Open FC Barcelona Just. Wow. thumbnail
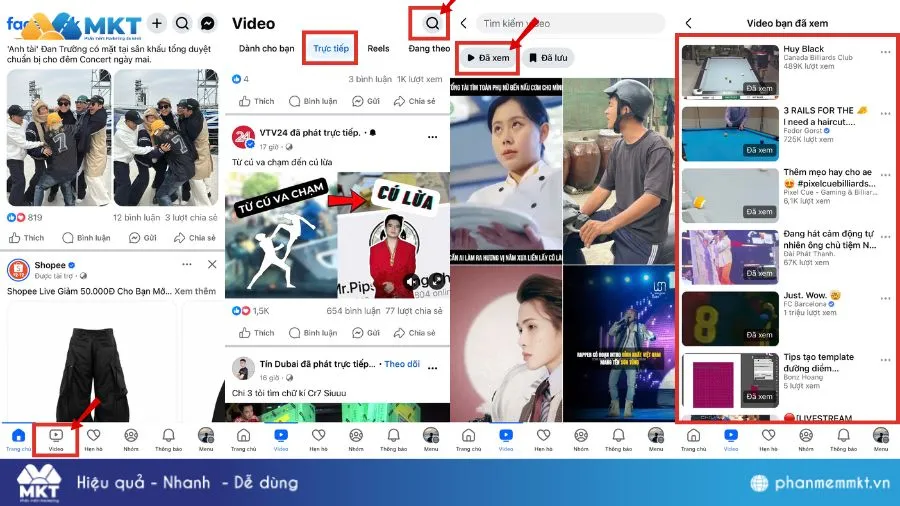 point(730,318)
